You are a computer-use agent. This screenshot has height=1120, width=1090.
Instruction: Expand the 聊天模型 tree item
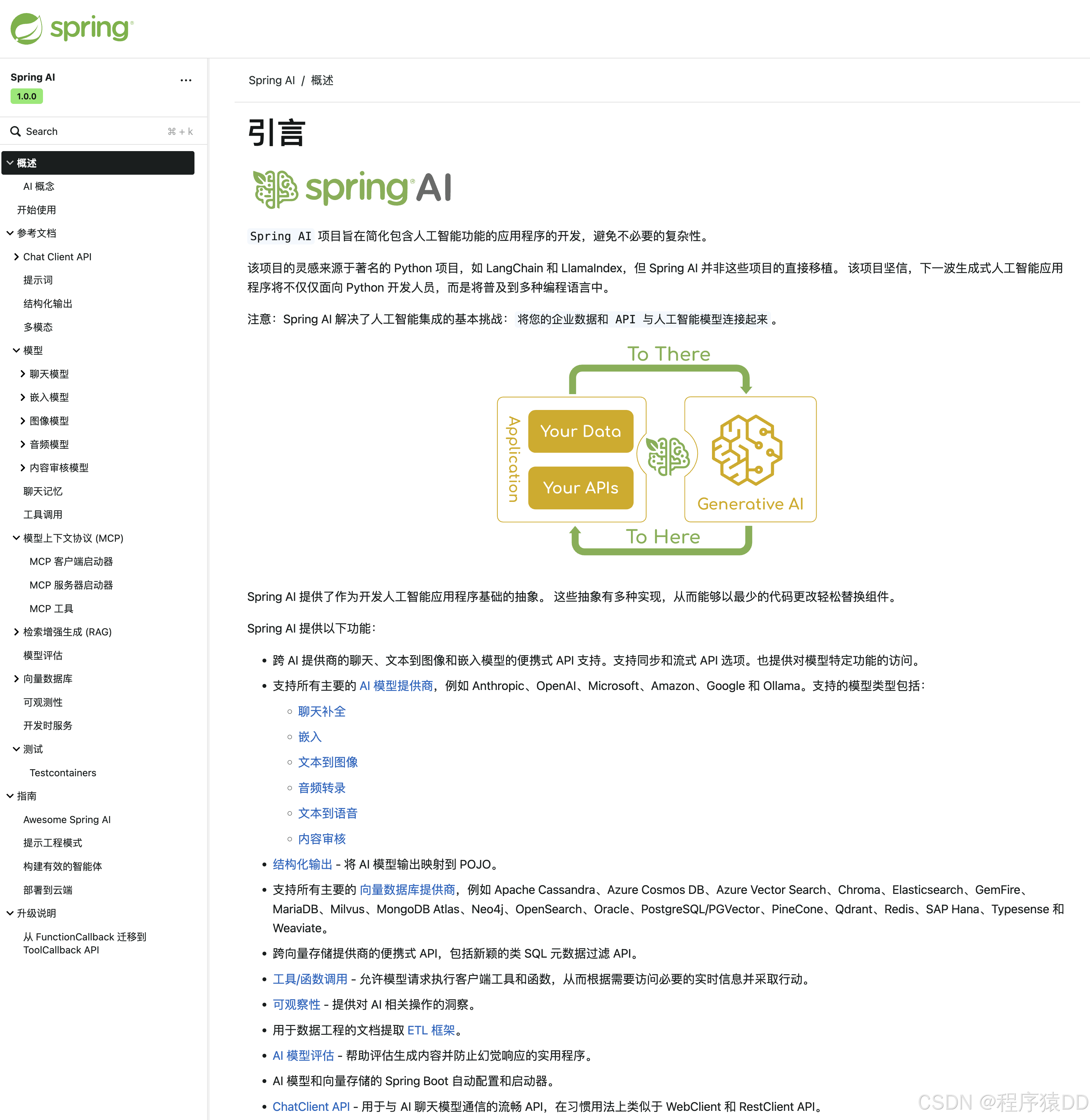point(23,374)
